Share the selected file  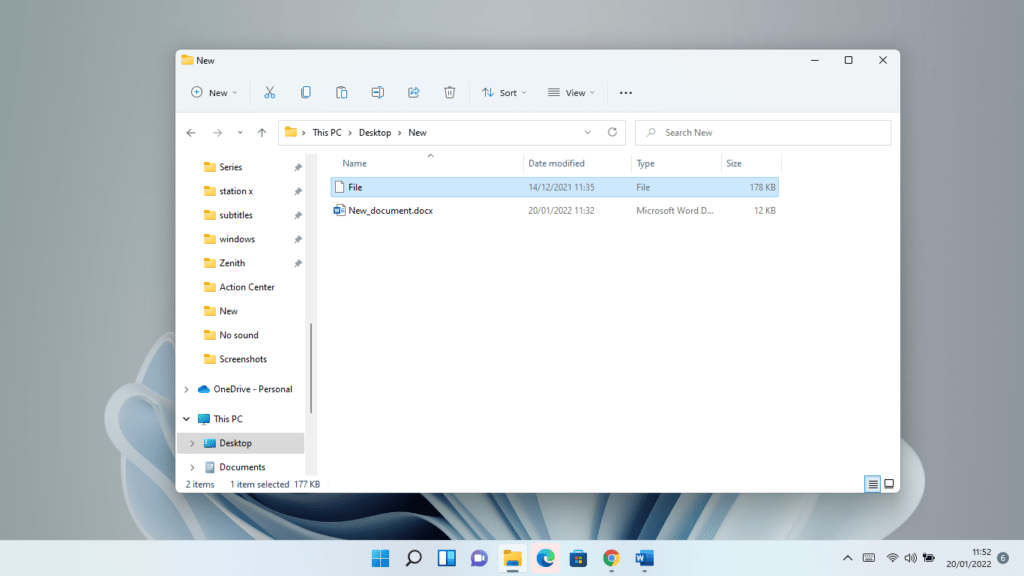click(413, 92)
